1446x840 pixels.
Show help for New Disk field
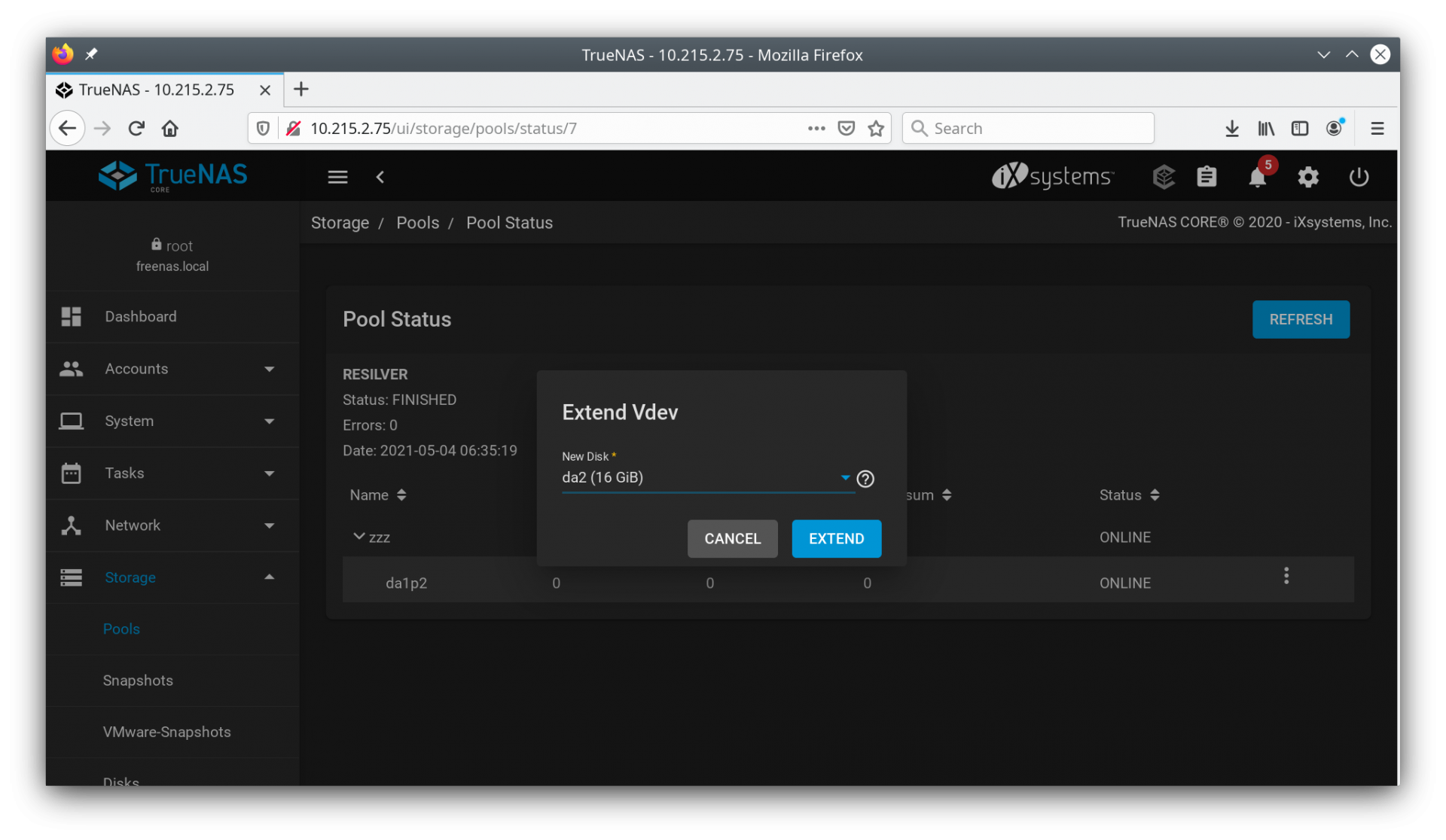[865, 479]
